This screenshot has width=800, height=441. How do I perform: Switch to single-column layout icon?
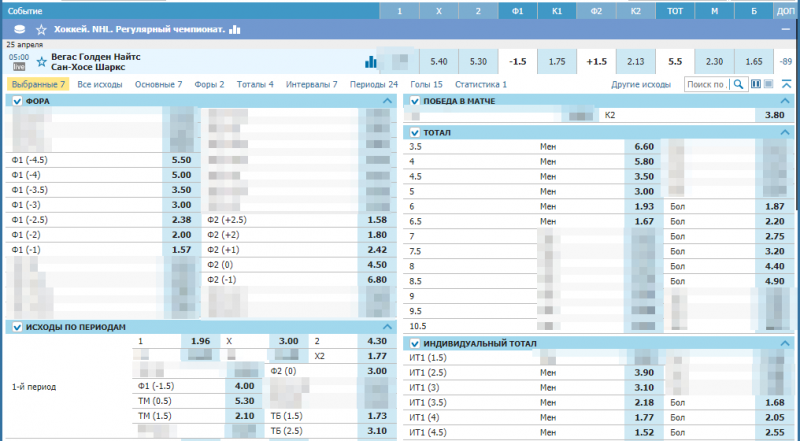click(x=768, y=85)
